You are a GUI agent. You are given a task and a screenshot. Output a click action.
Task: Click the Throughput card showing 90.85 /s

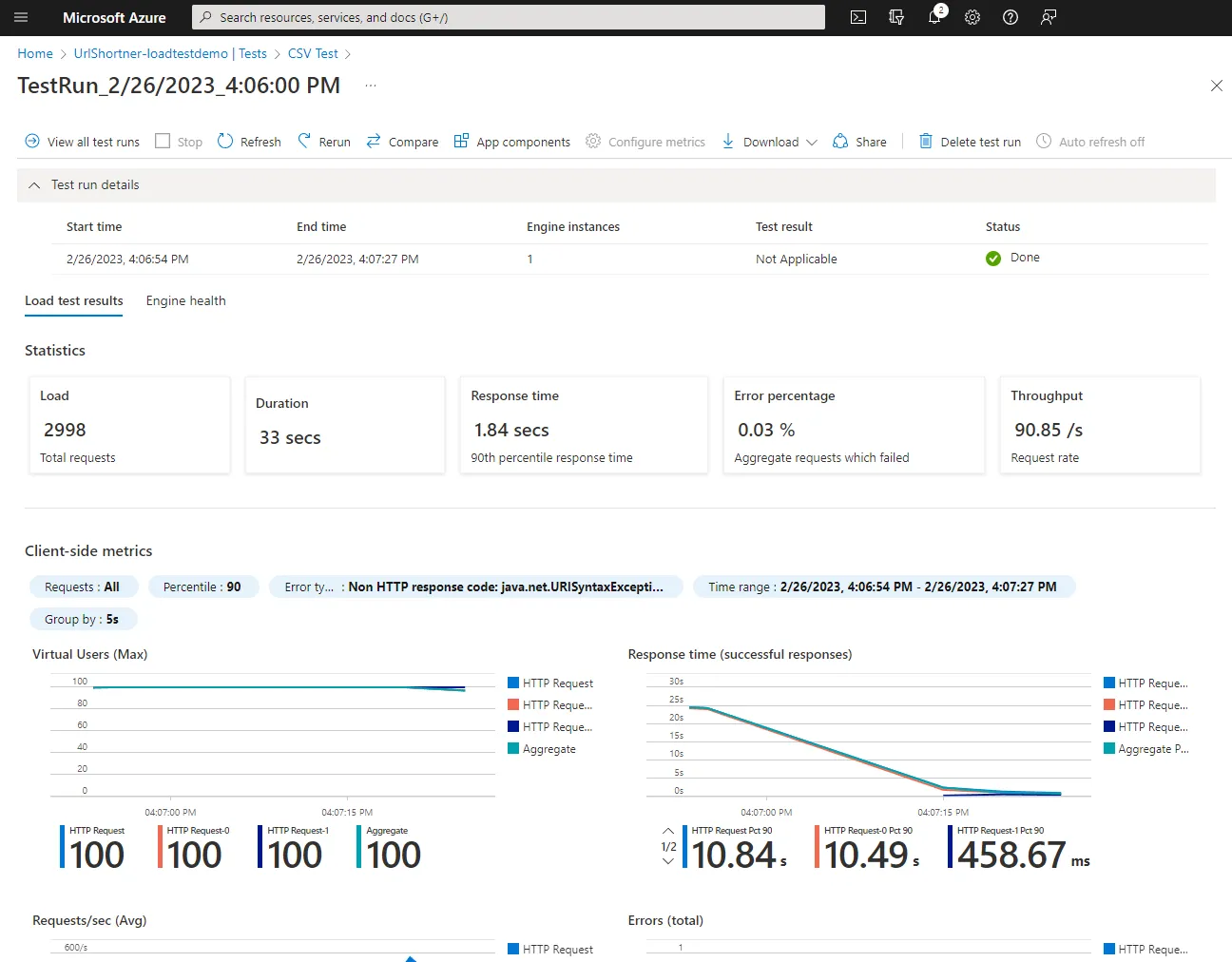(x=1100, y=425)
